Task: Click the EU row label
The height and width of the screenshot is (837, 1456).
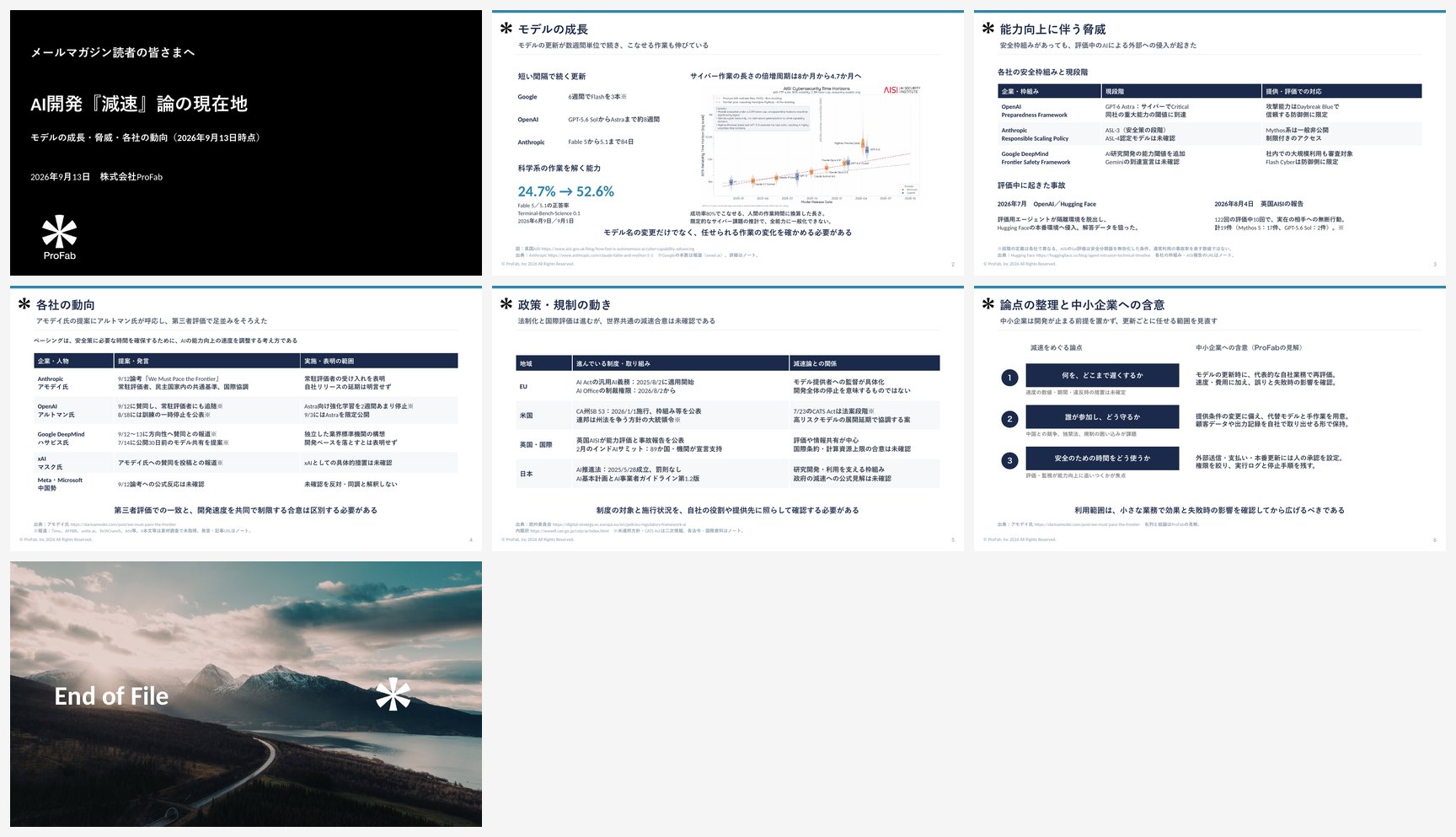Action: tap(523, 387)
